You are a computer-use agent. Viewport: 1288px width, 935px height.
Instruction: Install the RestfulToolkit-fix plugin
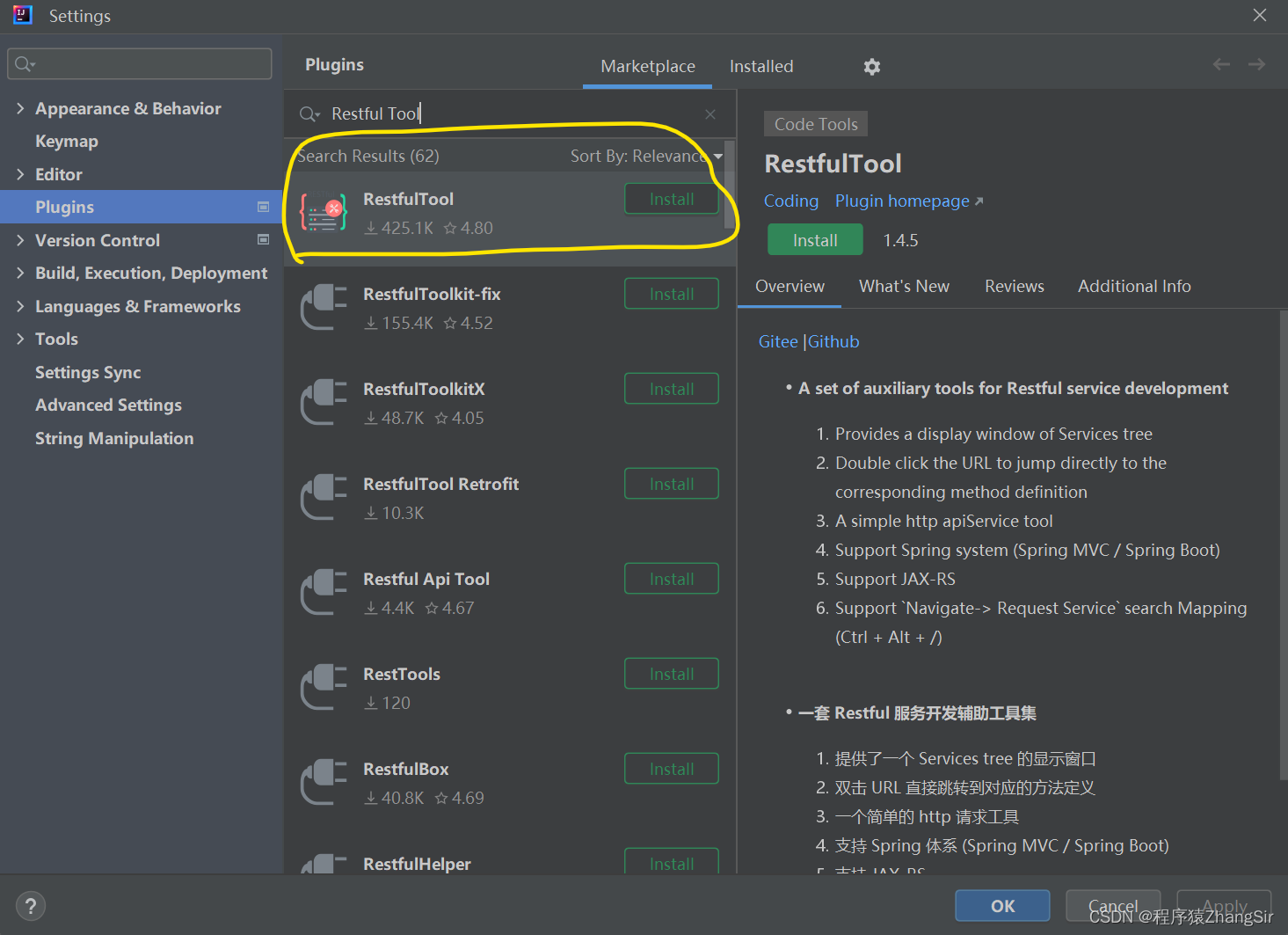coord(672,294)
